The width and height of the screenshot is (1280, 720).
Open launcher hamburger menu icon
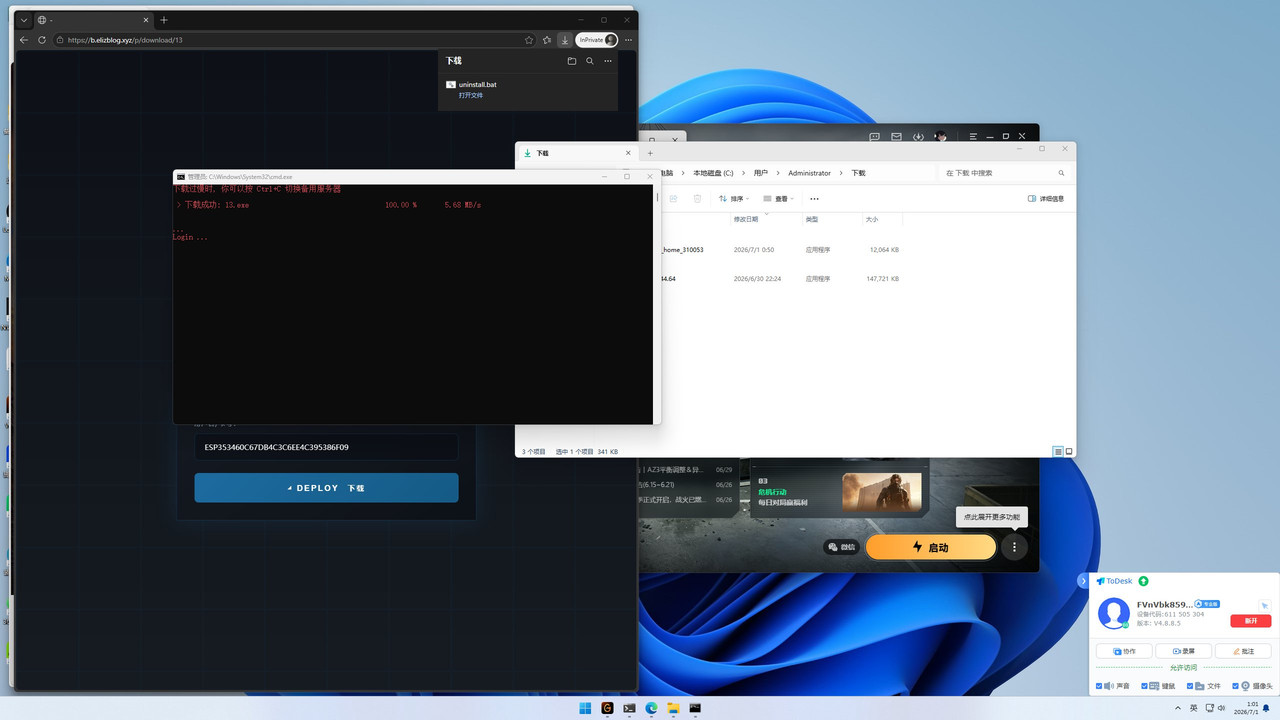point(973,136)
